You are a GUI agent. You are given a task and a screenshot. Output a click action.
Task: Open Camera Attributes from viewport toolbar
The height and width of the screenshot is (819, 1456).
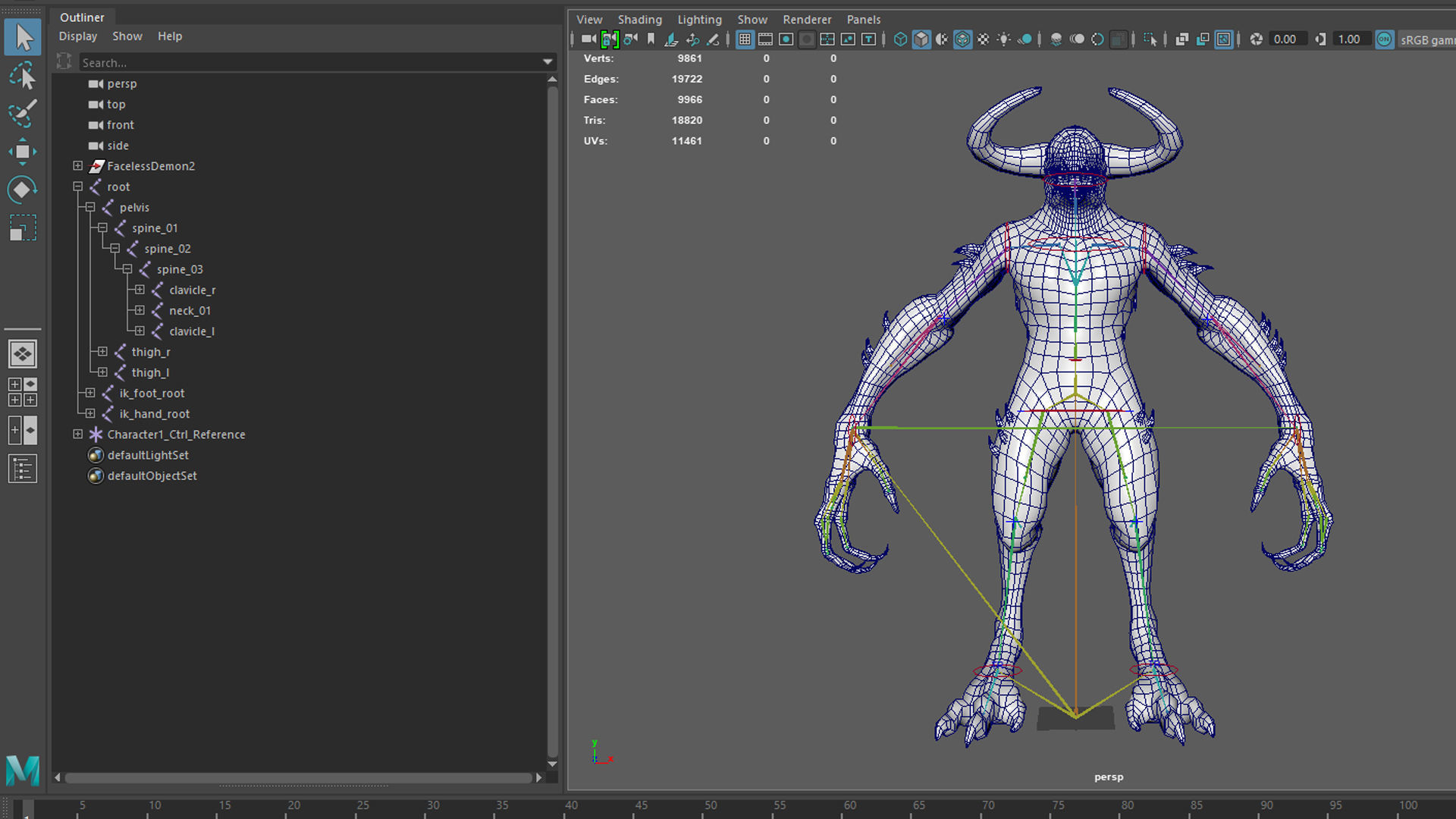click(x=630, y=39)
